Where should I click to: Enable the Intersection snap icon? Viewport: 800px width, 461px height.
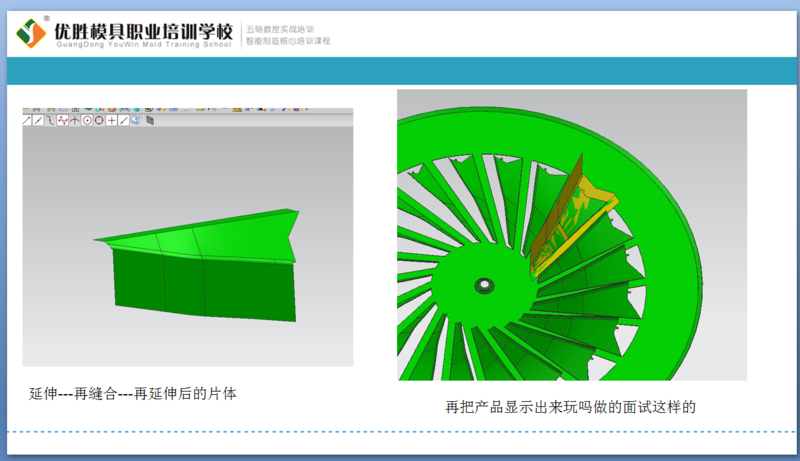click(x=74, y=120)
